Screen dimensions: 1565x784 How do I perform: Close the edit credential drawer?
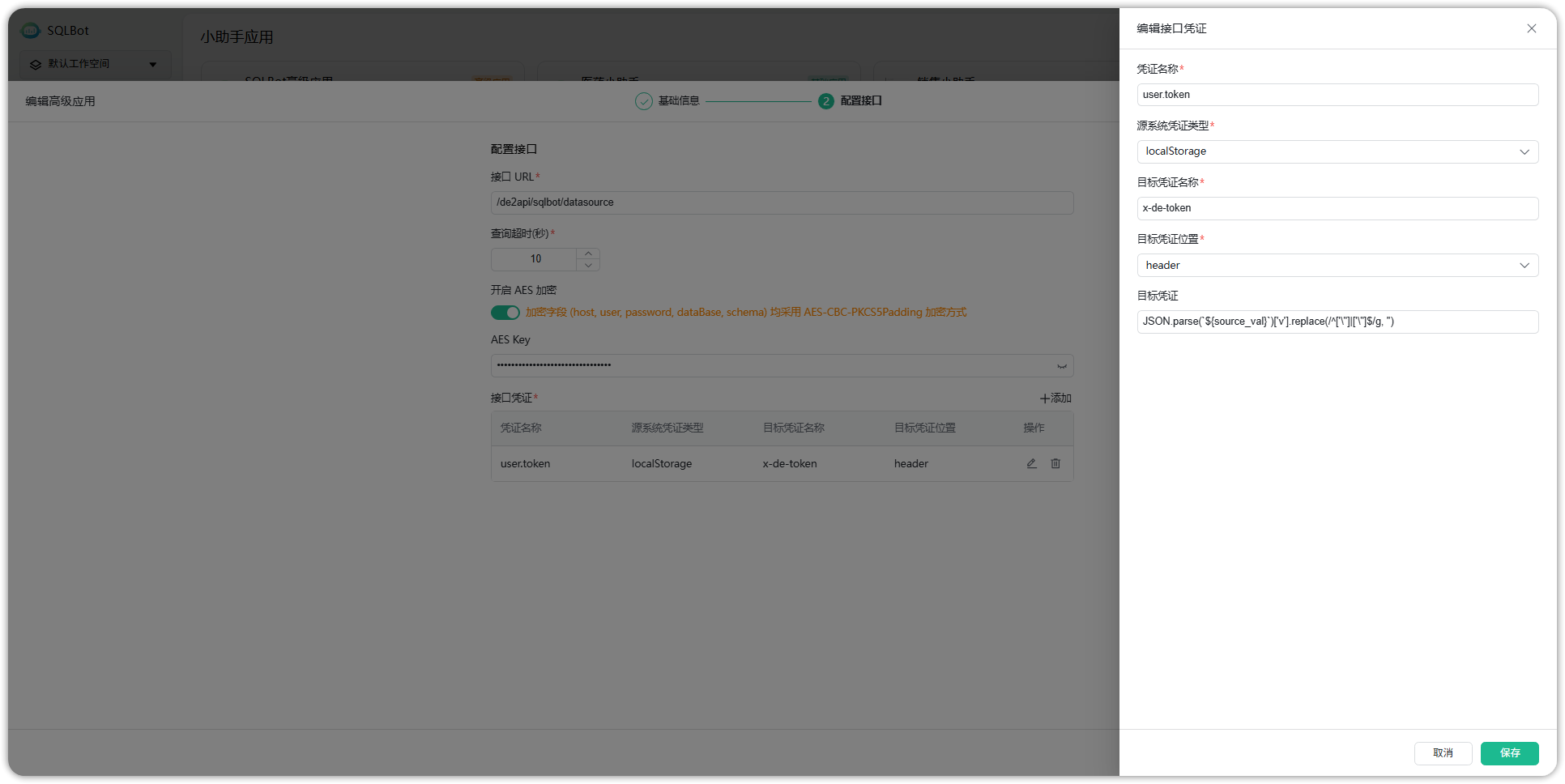1531,28
